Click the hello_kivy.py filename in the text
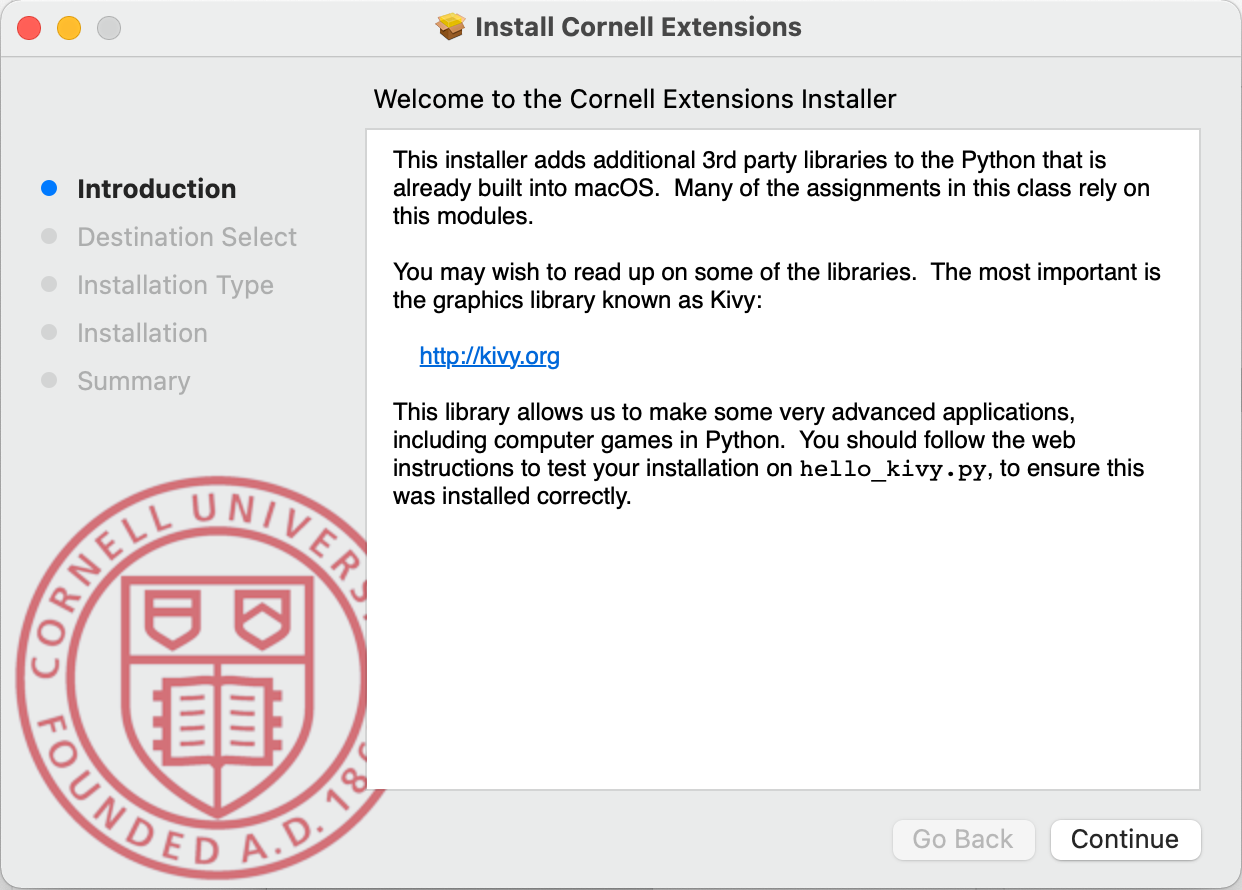Viewport: 1242px width, 890px height. pos(894,469)
